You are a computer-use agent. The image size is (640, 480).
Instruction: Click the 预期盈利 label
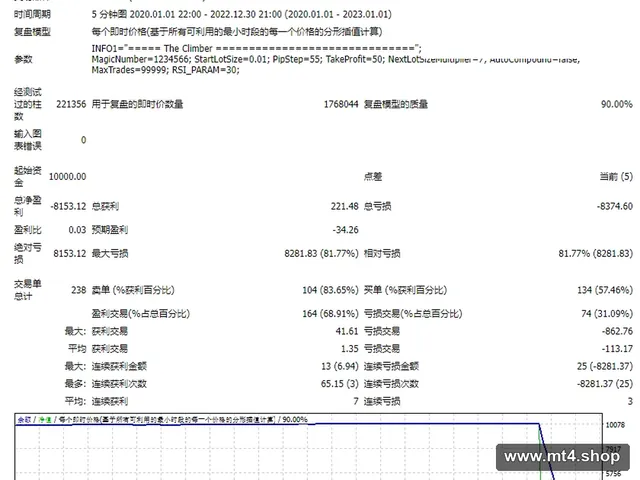coord(110,230)
